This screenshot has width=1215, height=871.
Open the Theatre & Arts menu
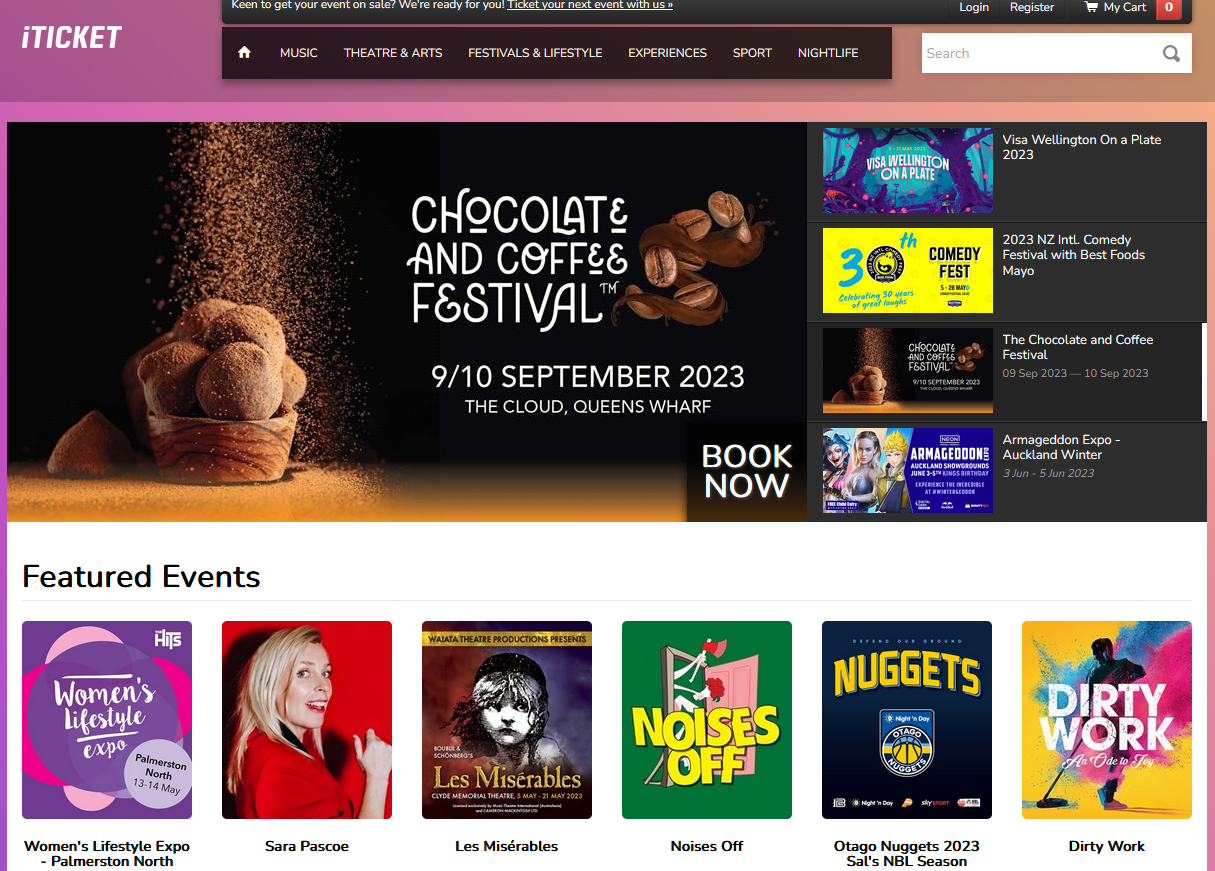[393, 53]
